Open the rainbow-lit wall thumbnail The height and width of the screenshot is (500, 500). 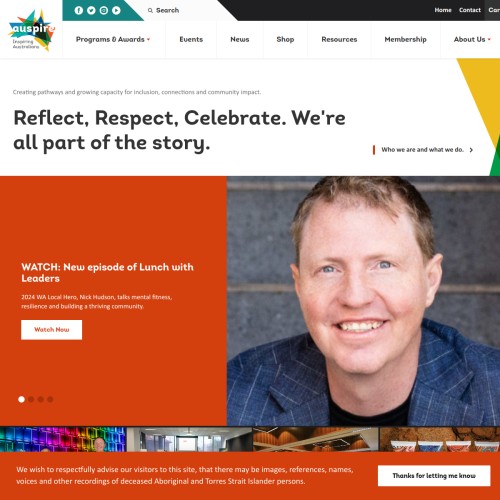click(63, 439)
